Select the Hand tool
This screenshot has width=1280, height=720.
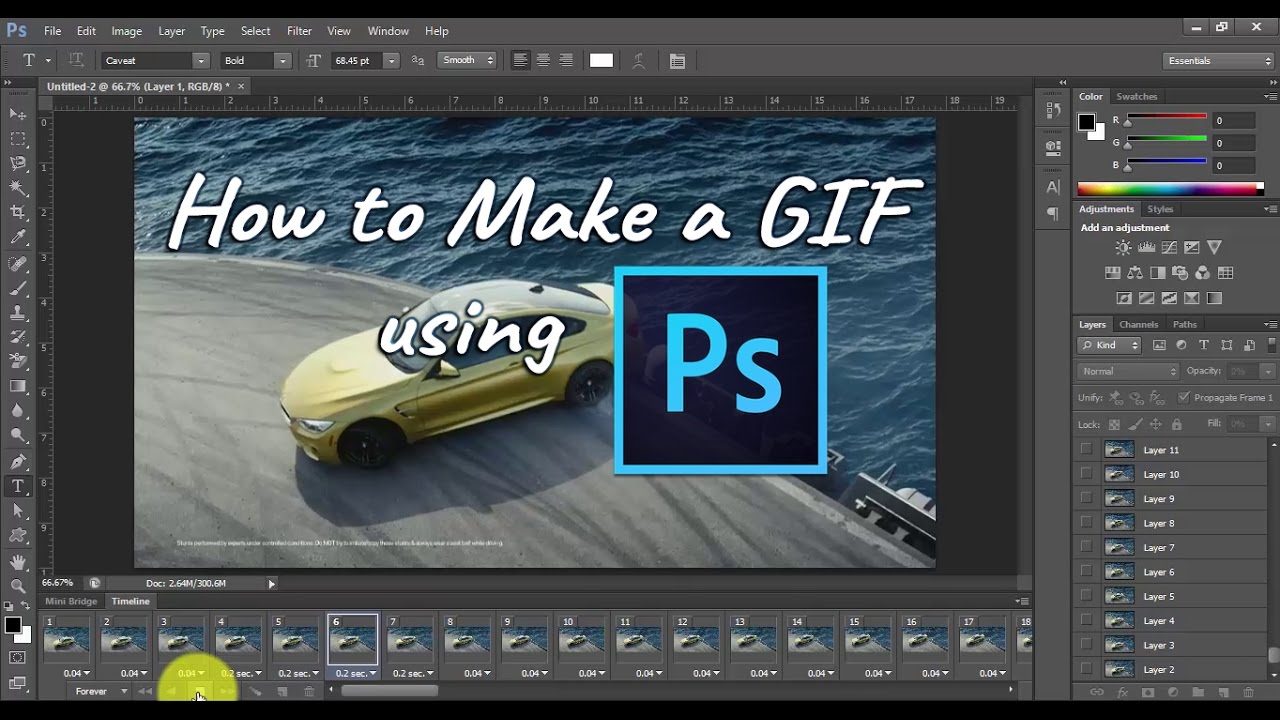(x=18, y=562)
